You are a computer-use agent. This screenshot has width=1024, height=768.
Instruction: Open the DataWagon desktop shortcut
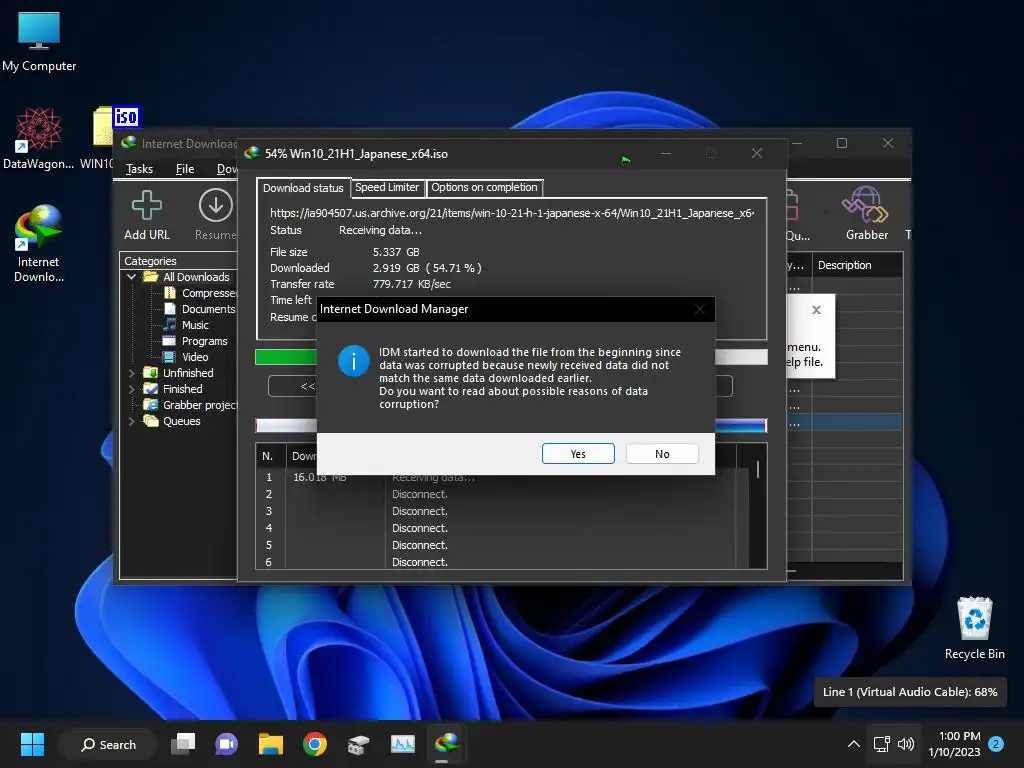(39, 138)
